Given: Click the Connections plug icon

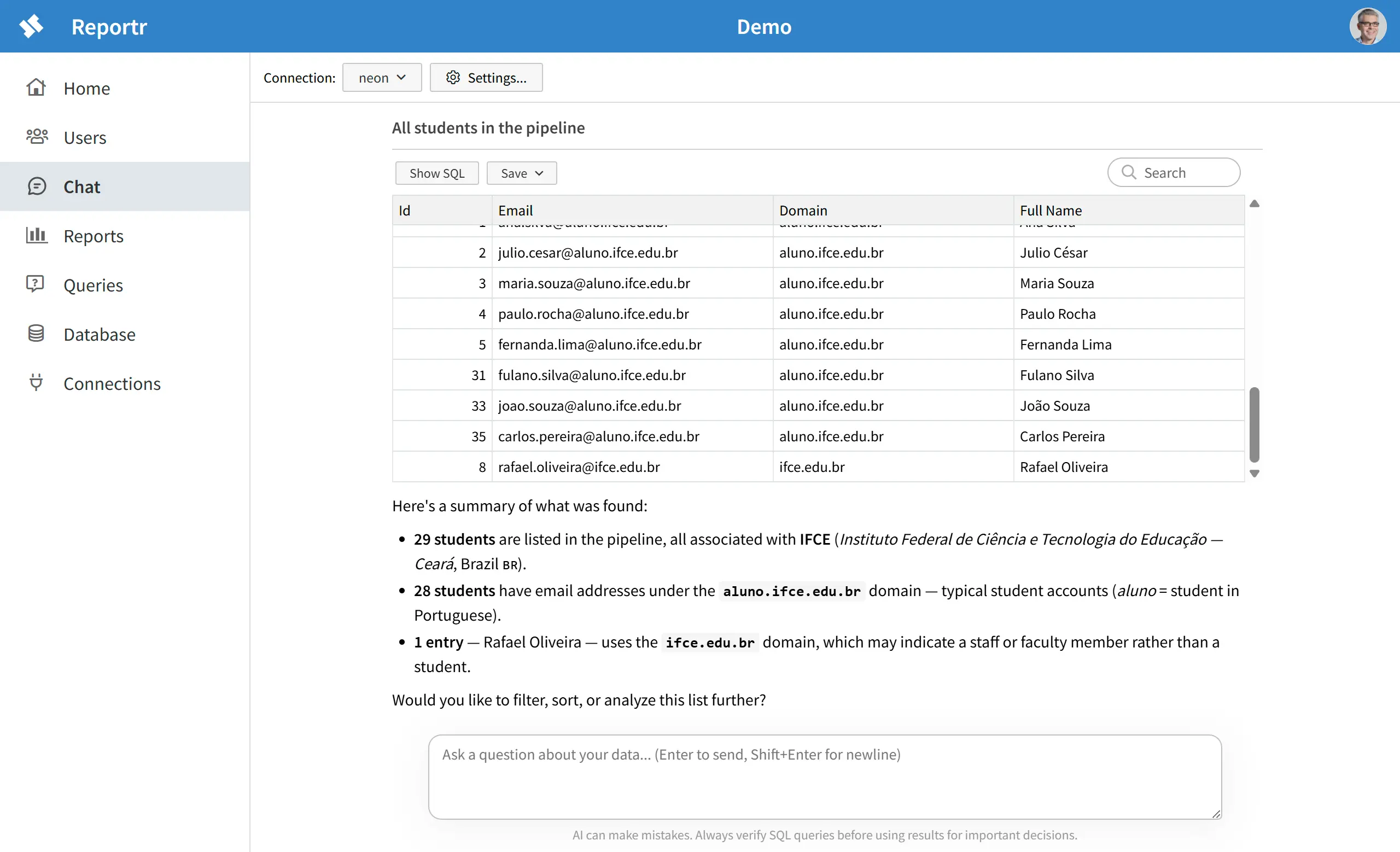Looking at the screenshot, I should coord(36,383).
